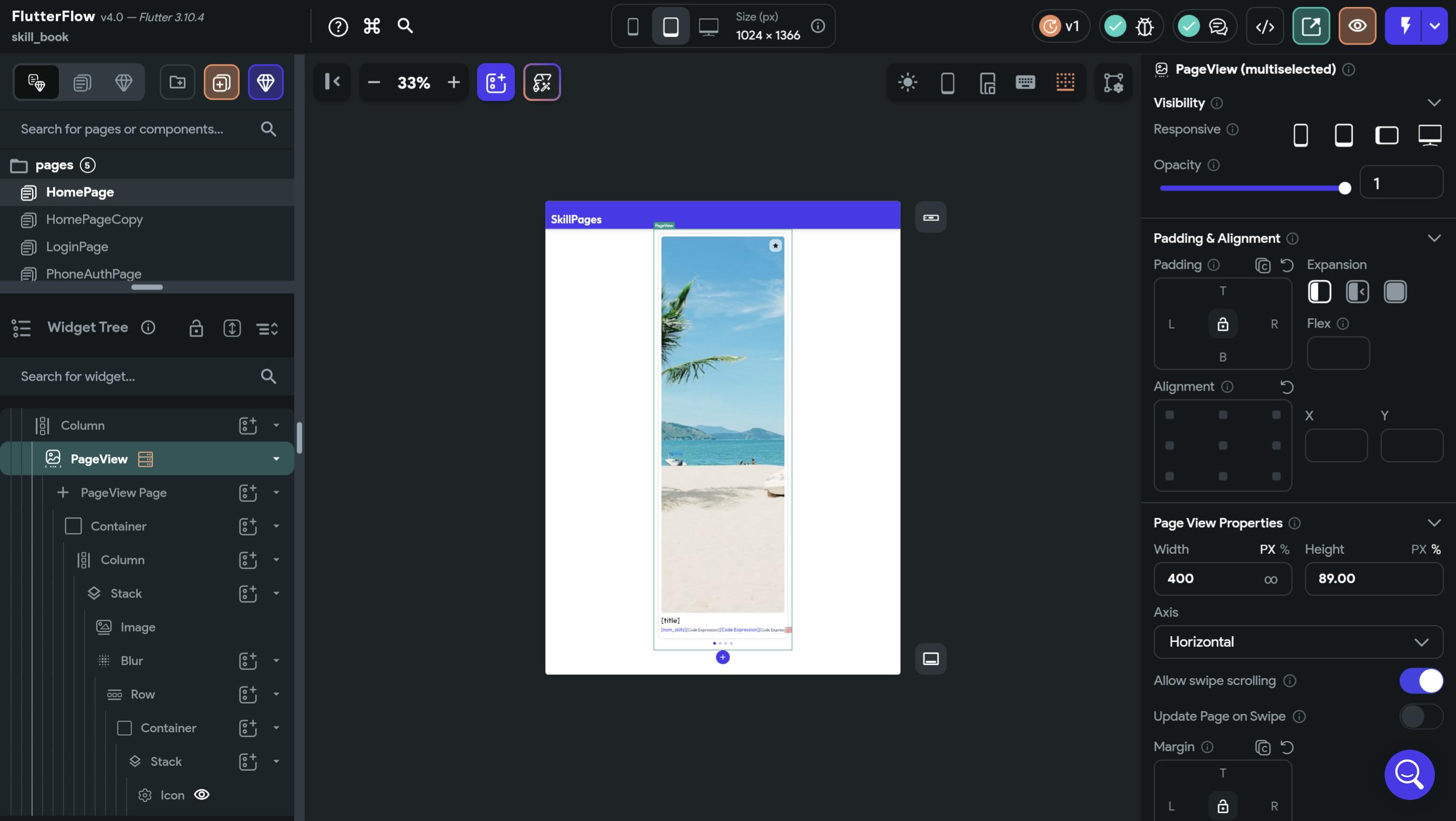The height and width of the screenshot is (821, 1456).
Task: Click the debug bug icon in top bar
Action: point(1145,26)
